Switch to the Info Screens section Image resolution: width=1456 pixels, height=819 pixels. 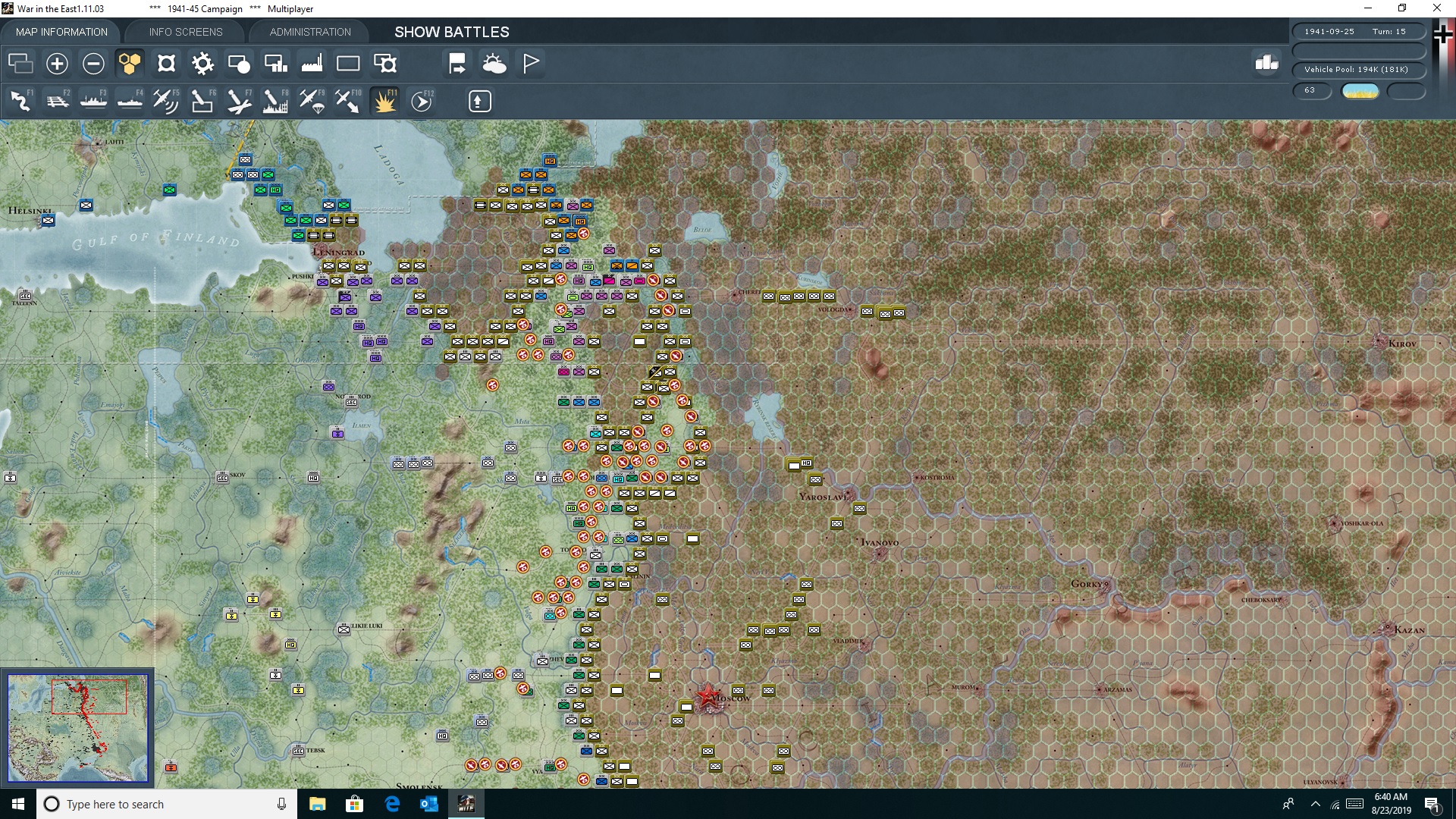pyautogui.click(x=185, y=32)
